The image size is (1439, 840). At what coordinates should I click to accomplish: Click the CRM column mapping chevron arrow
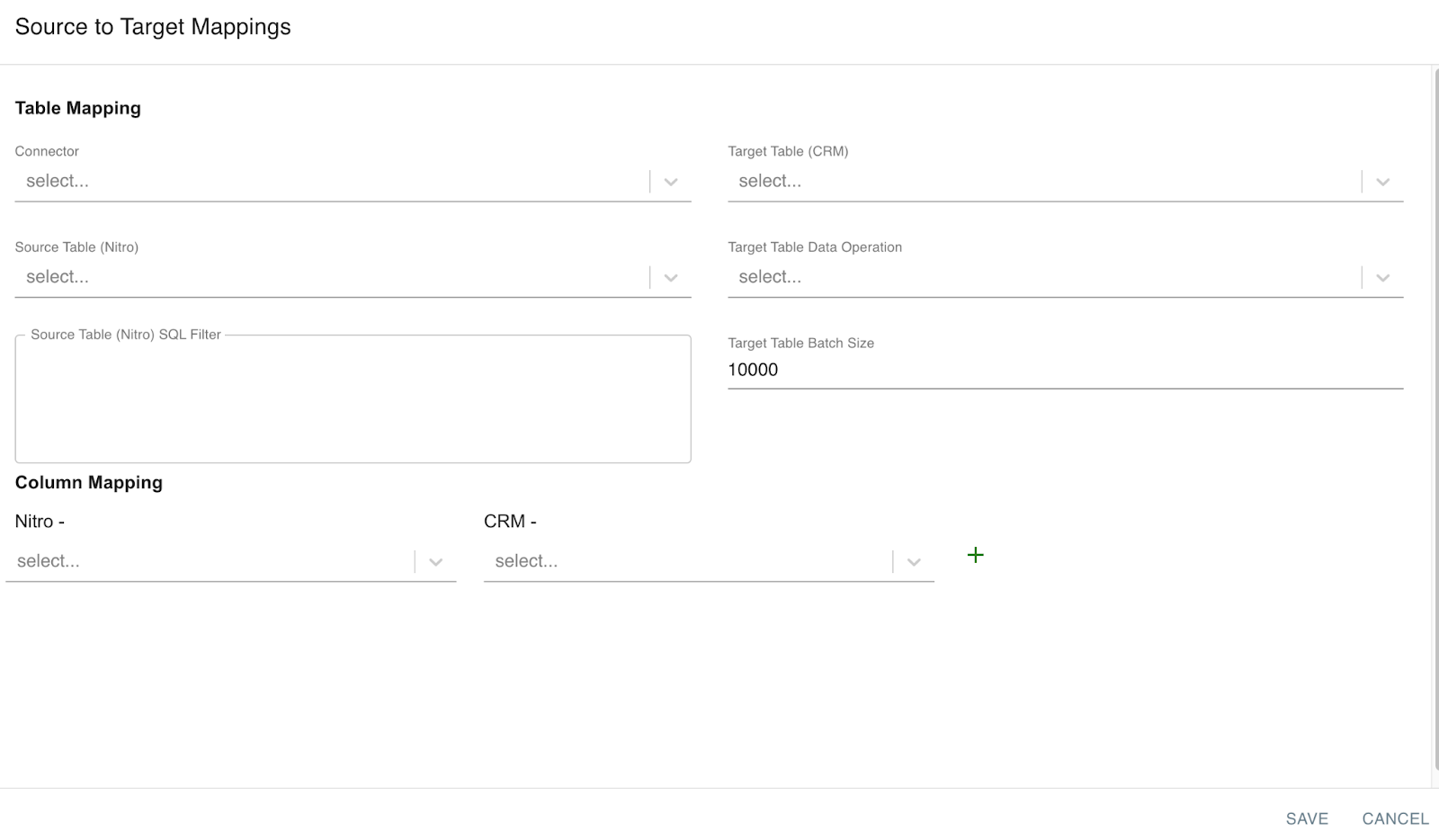click(x=913, y=562)
